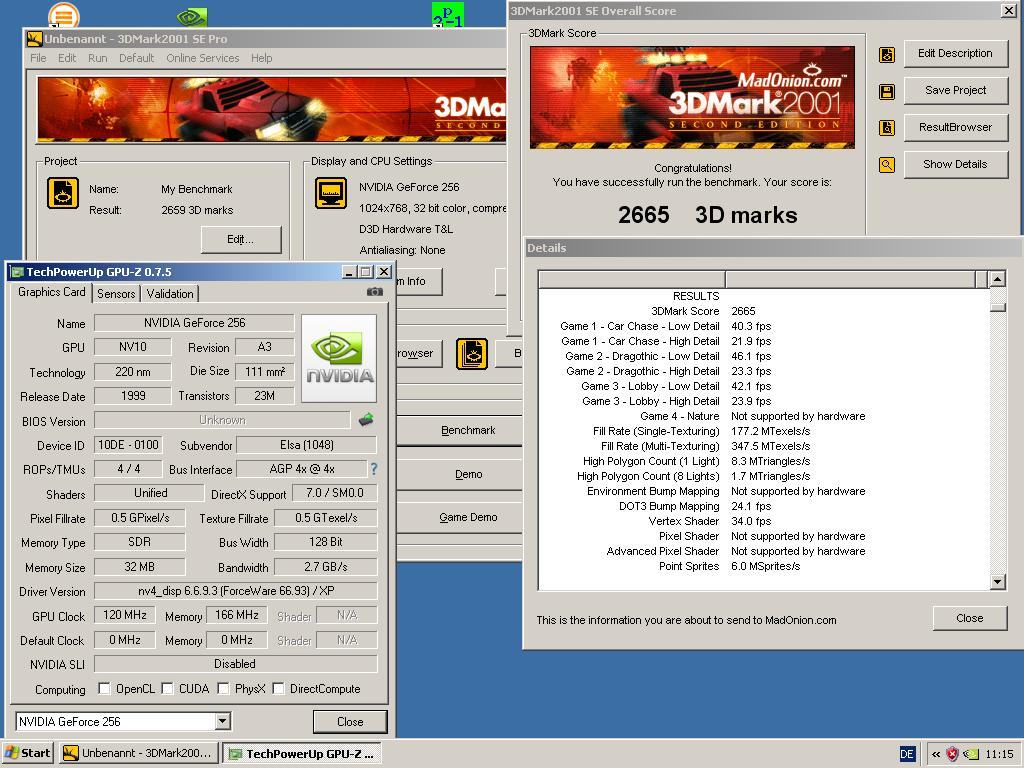Click the Show Details magnifier icon
1024x768 pixels.
887,165
